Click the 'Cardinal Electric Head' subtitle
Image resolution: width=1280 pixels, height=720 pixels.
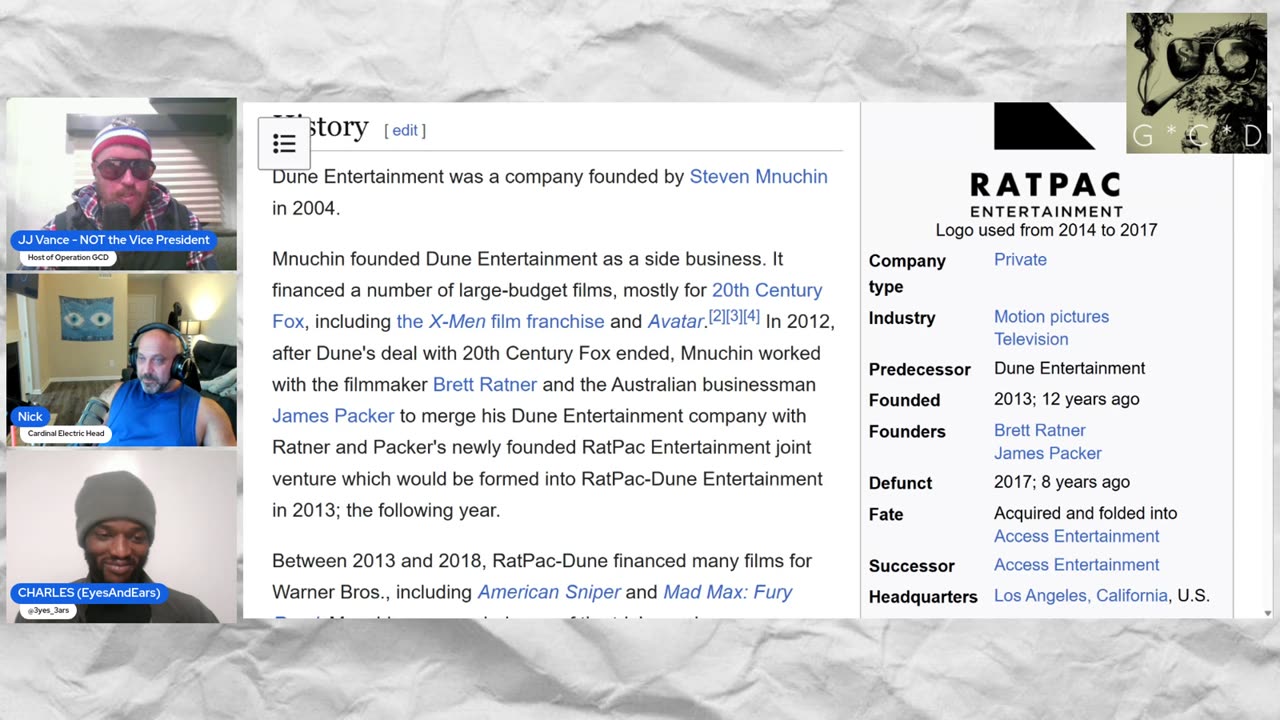tap(66, 434)
